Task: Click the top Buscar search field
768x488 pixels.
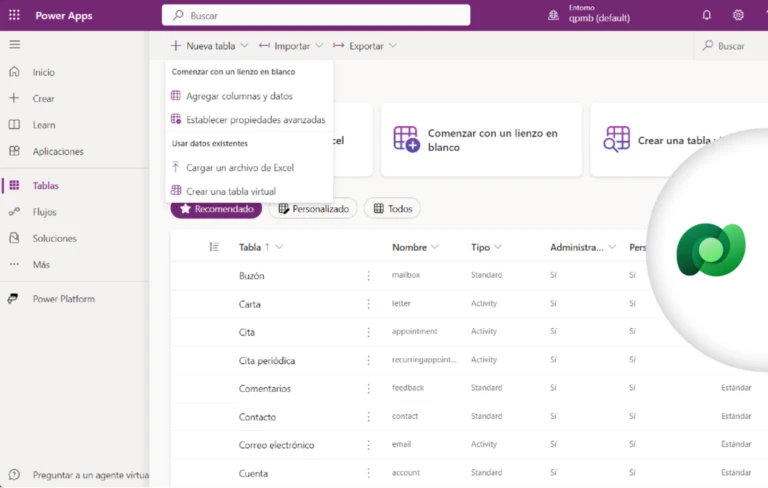Action: 316,15
